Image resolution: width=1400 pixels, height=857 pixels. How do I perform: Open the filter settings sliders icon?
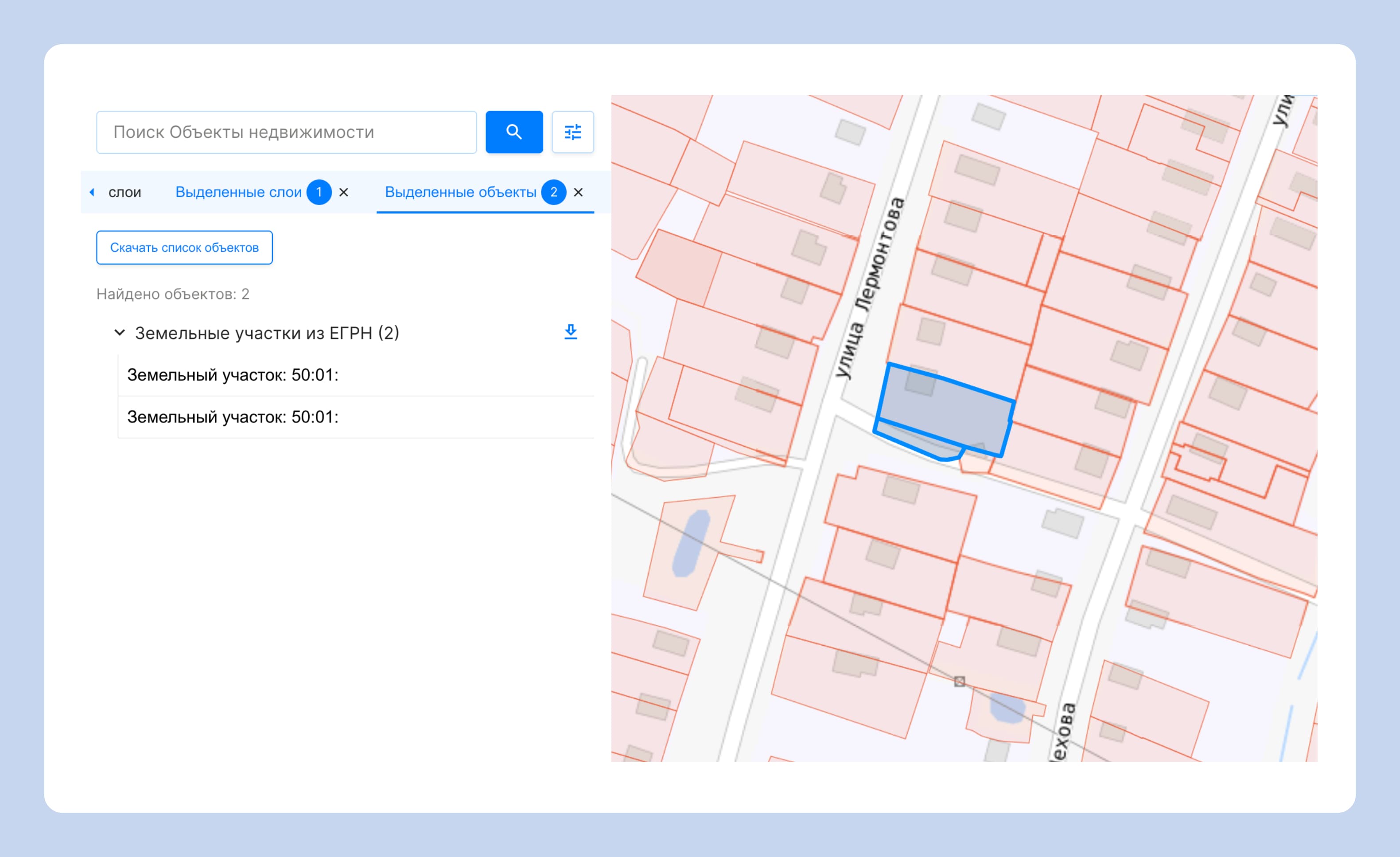click(x=572, y=132)
